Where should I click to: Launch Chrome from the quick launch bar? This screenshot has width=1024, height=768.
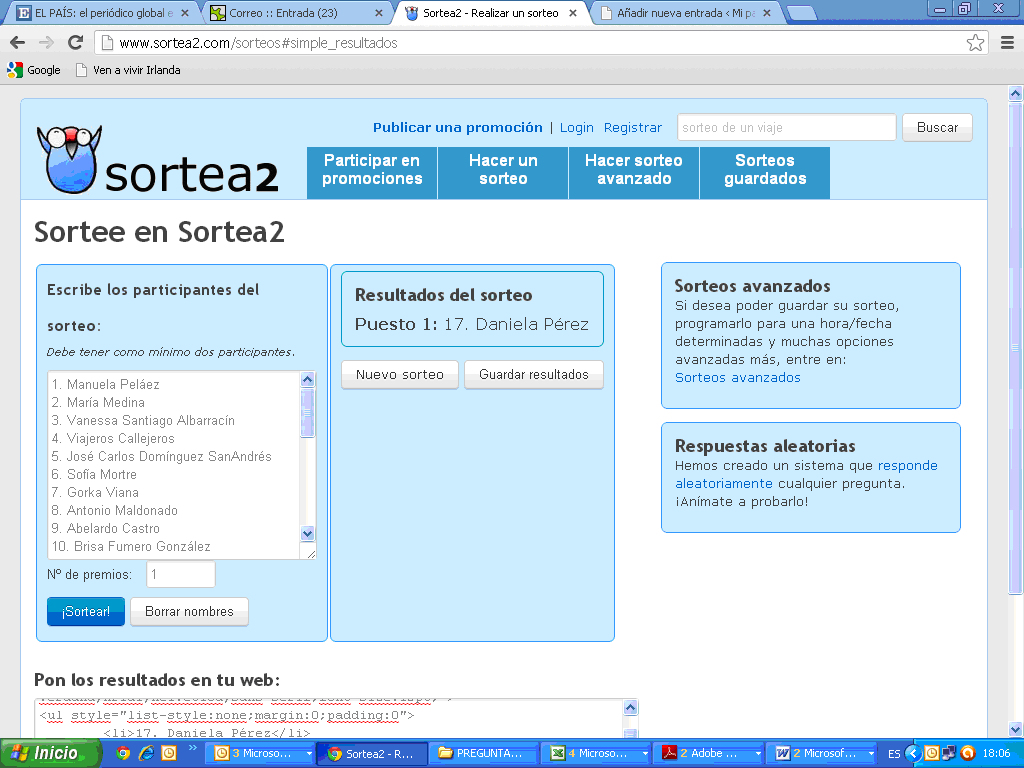pos(123,753)
